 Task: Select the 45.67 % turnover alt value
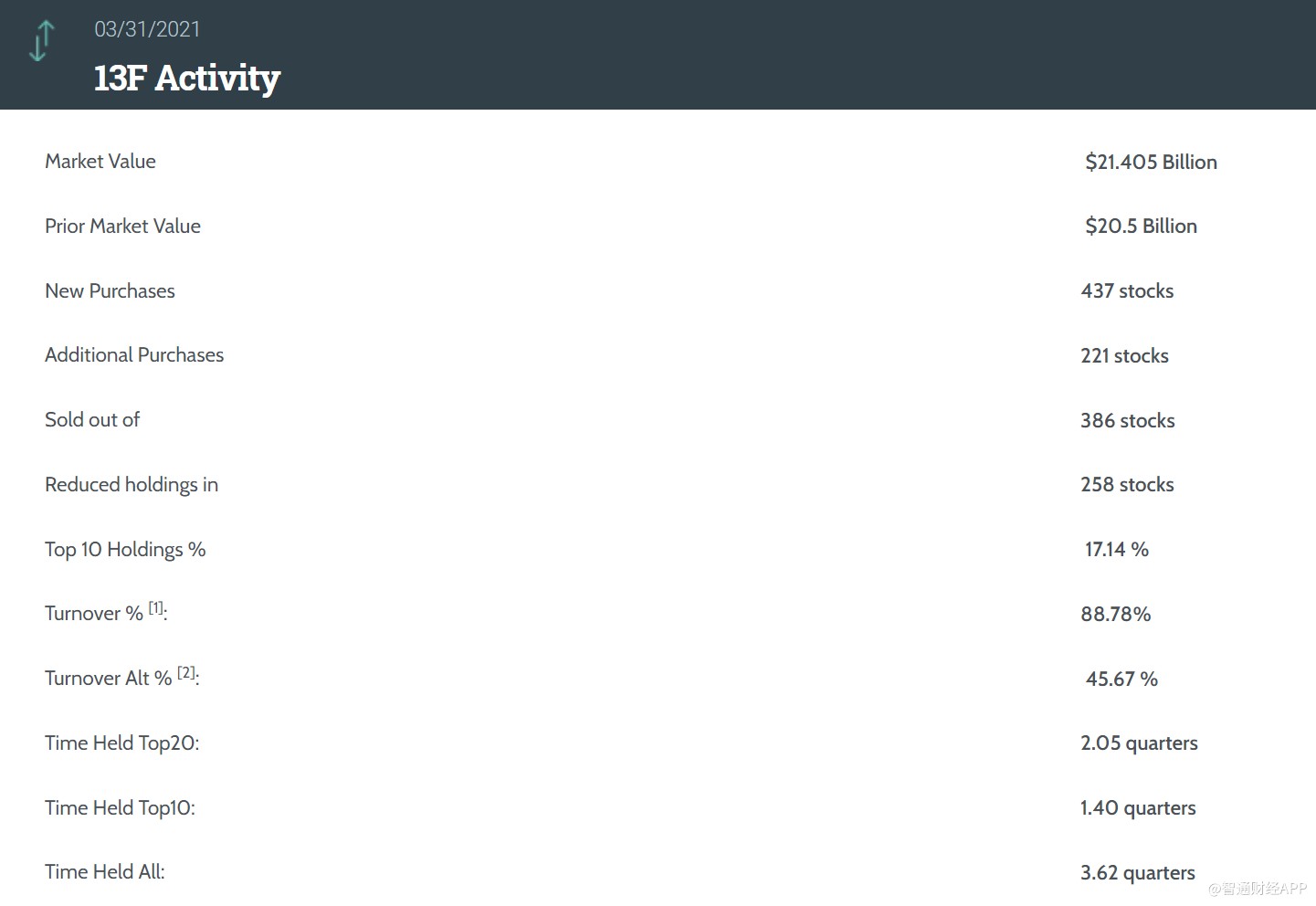(1121, 679)
